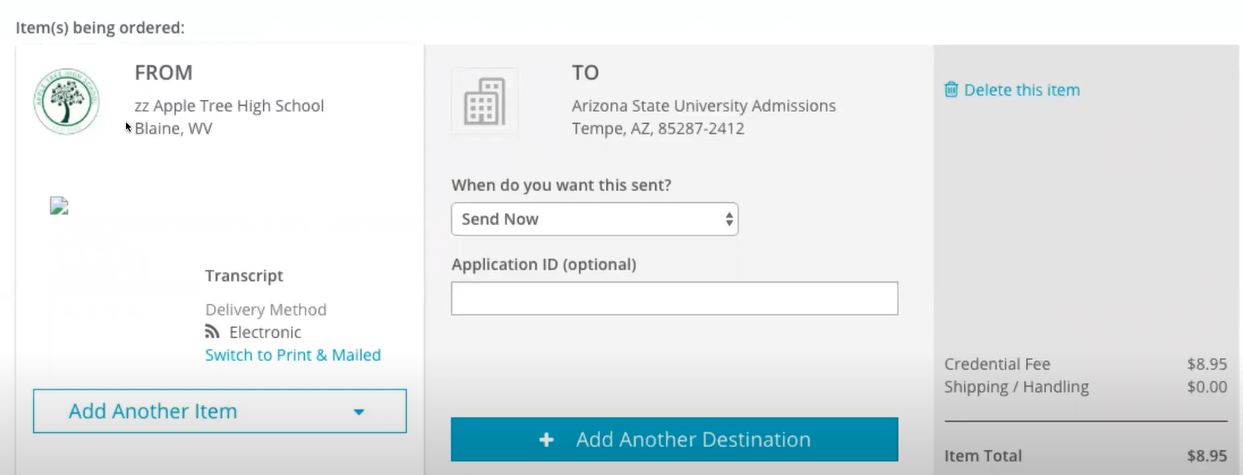Select the Transcript item label
The image size is (1243, 475).
[244, 276]
